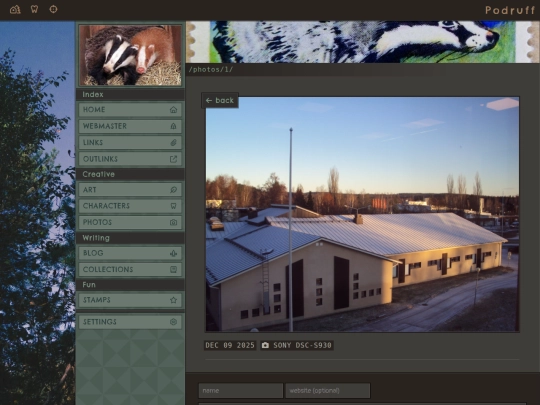This screenshot has width=540, height=405.
Task: Open the BLOG page
Action: click(130, 253)
